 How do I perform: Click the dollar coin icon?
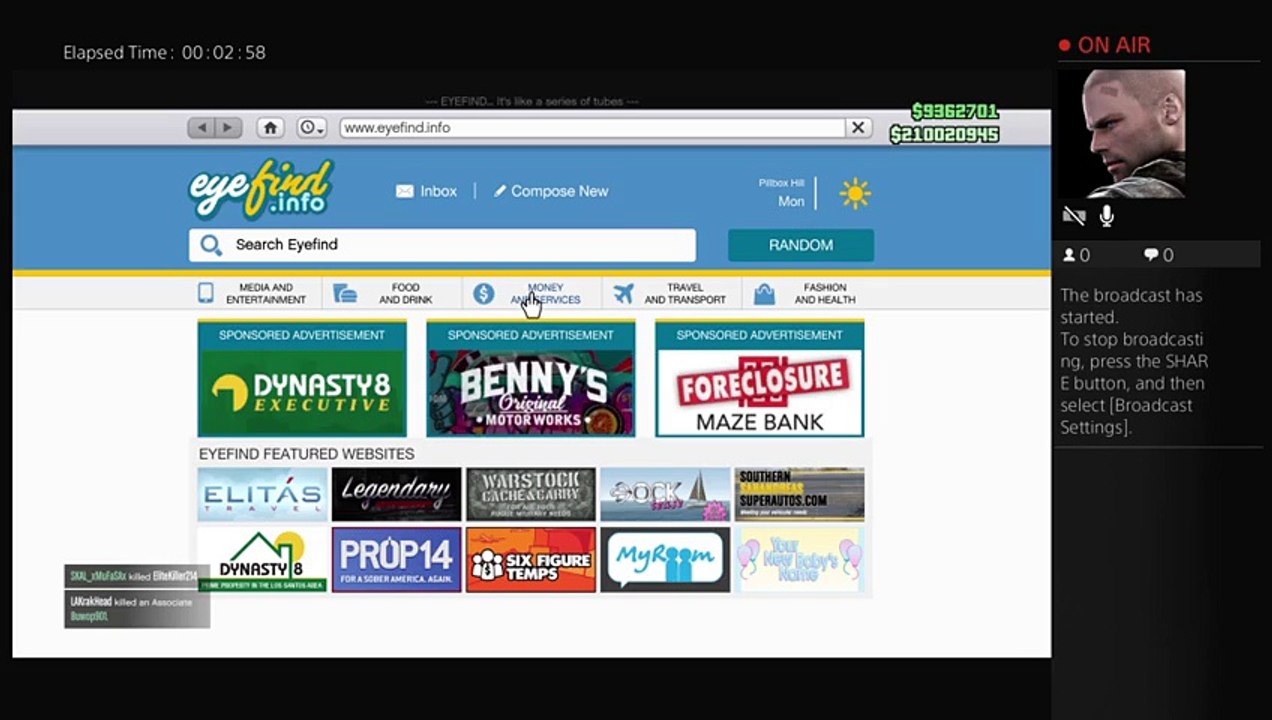[484, 293]
